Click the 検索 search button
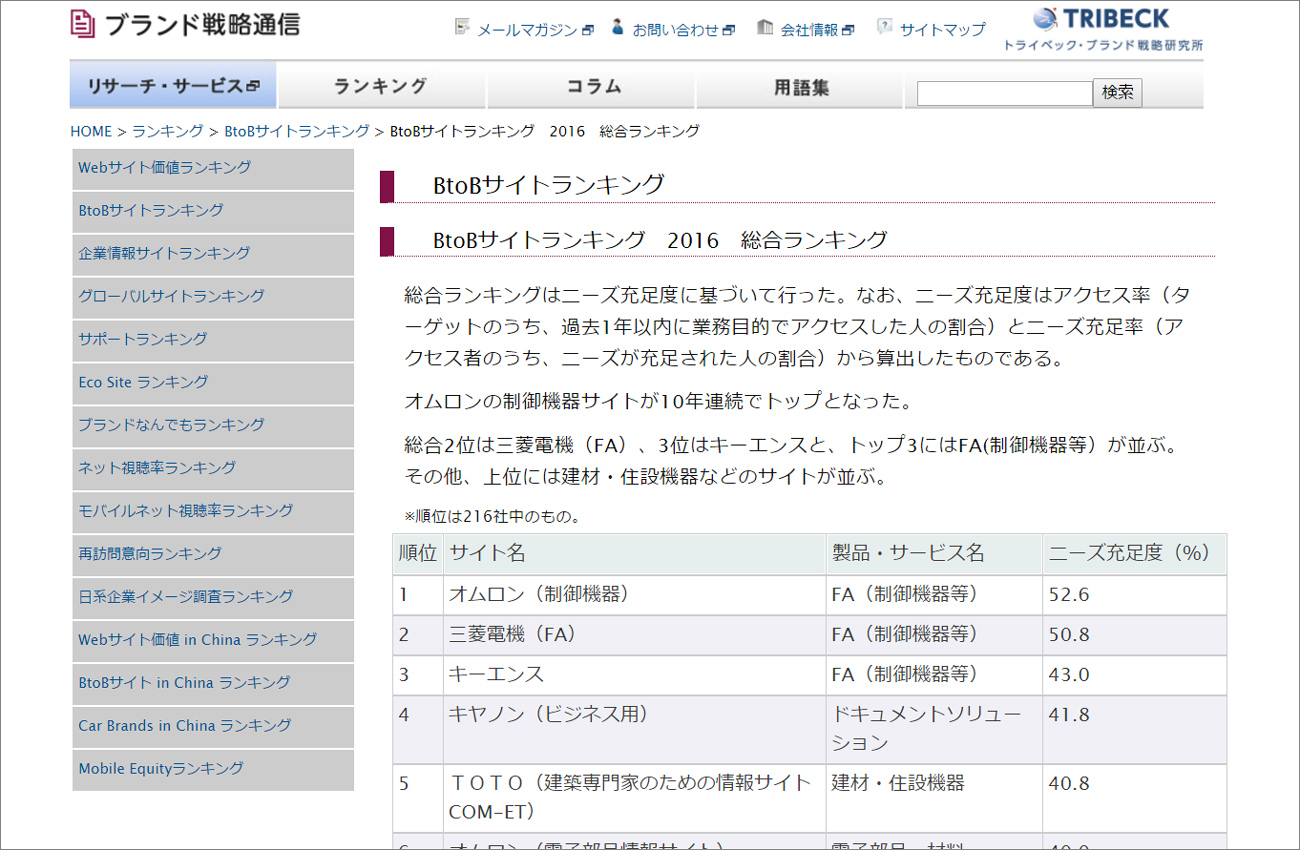Screen dimensions: 1300x850 1117,93
